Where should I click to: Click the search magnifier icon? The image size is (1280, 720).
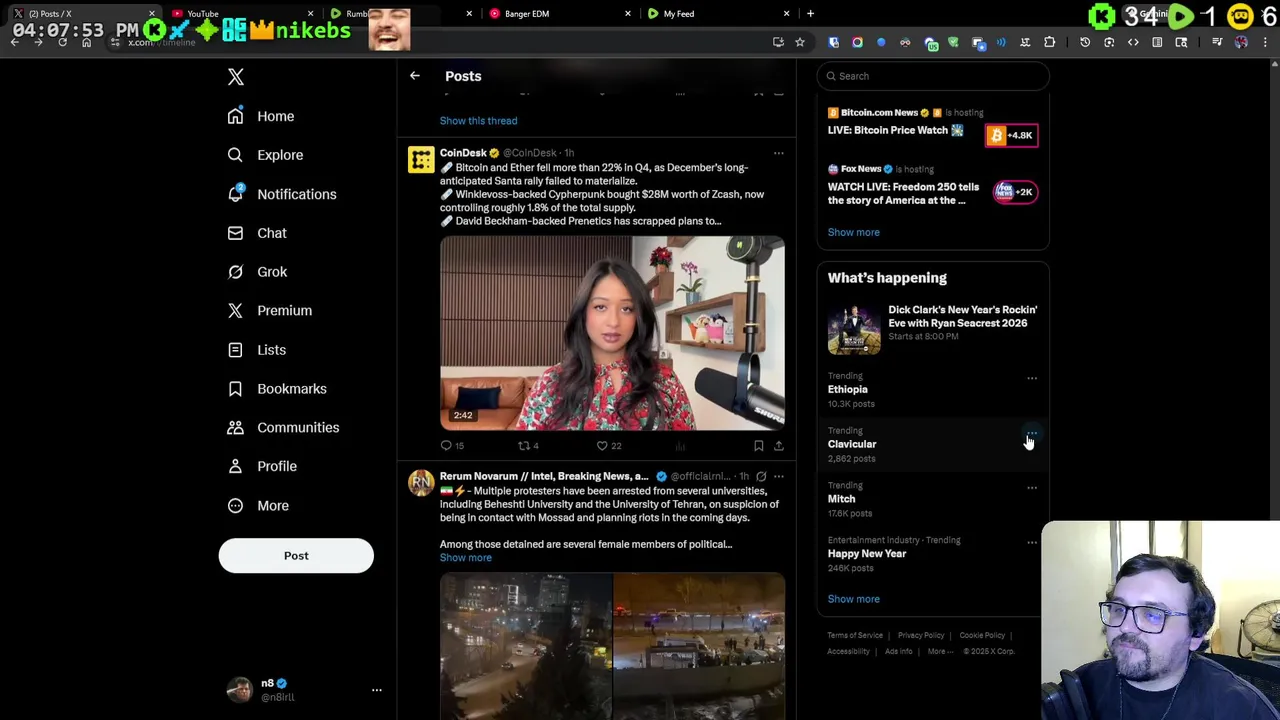point(831,76)
